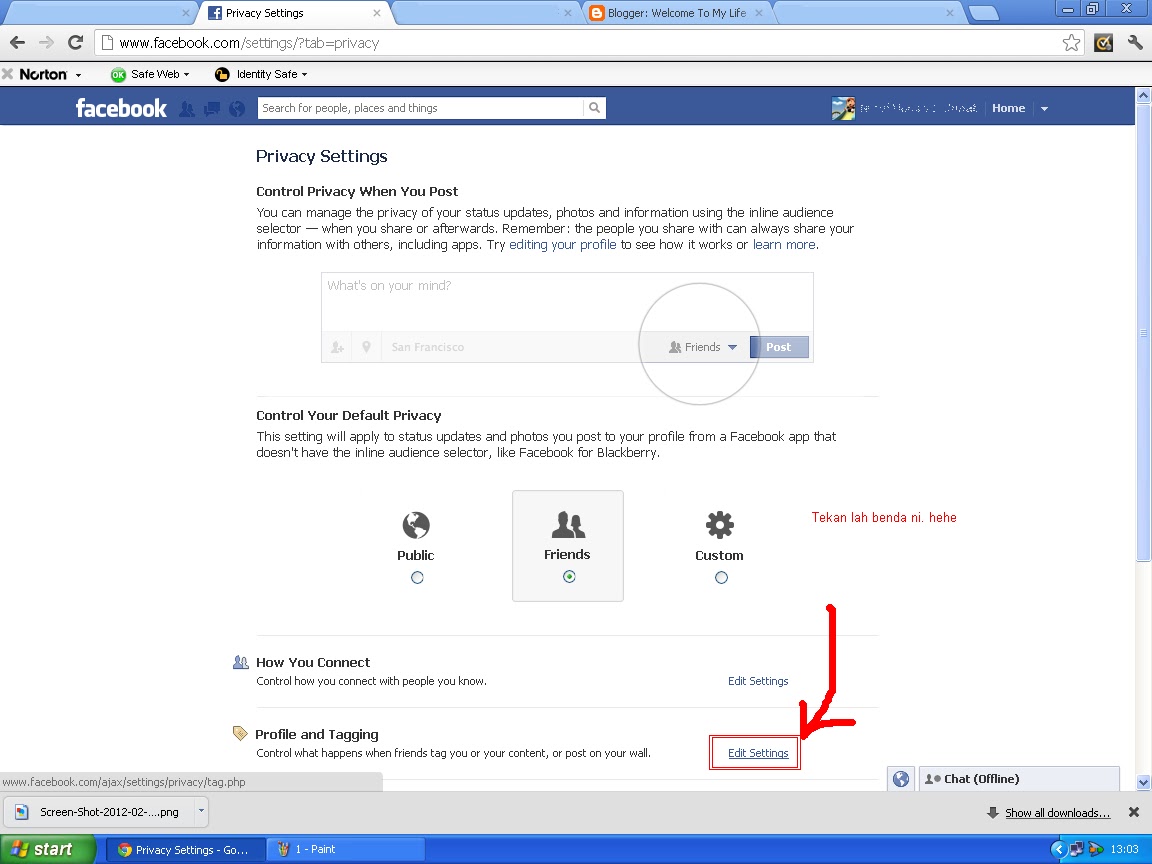The width and height of the screenshot is (1152, 864).
Task: Click Edit Settings for How You Connect
Action: [x=758, y=681]
